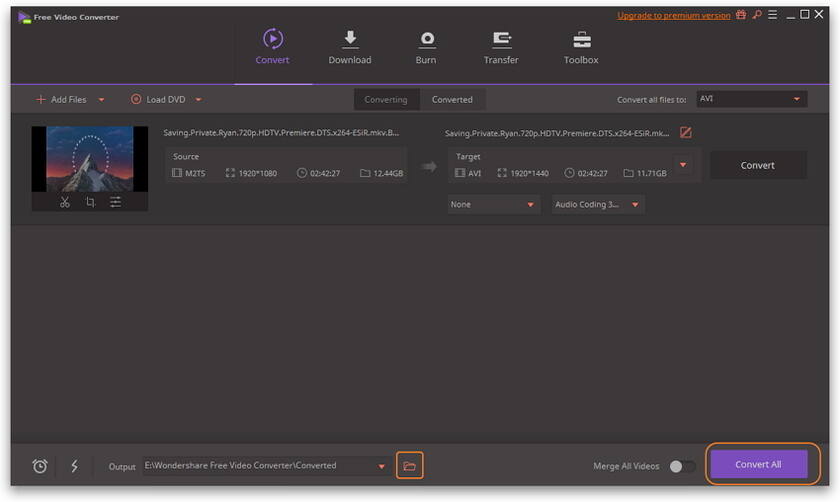The height and width of the screenshot is (502, 840).
Task: Click the source format M2TS text
Action: tap(195, 173)
